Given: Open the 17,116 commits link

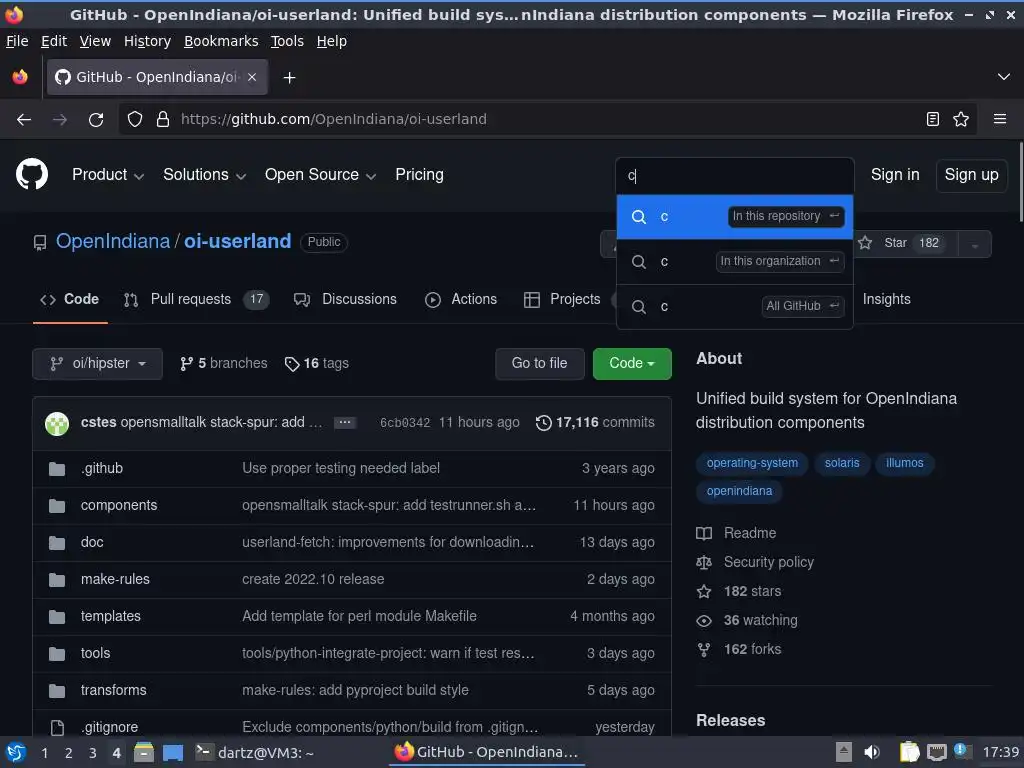Looking at the screenshot, I should point(595,423).
